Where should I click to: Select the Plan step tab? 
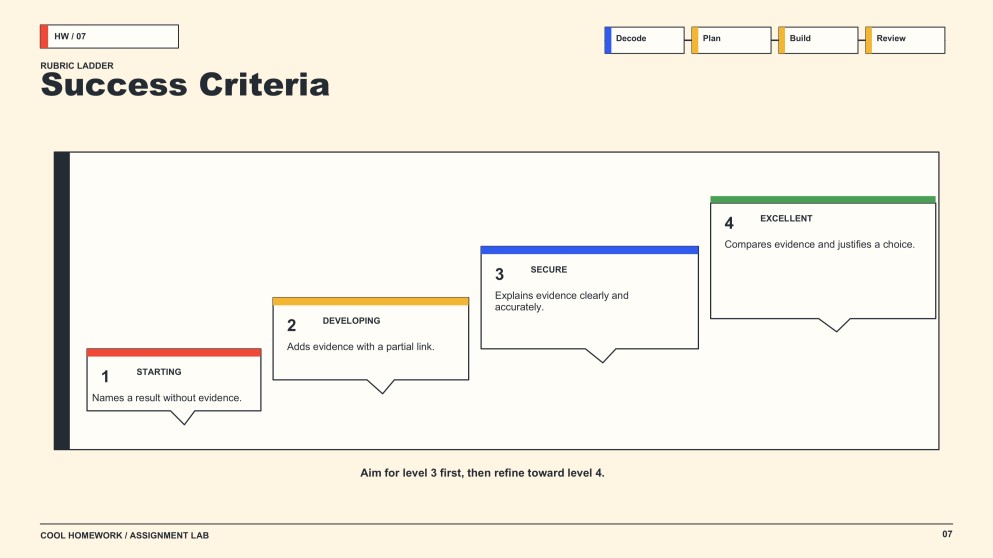pyautogui.click(x=731, y=40)
